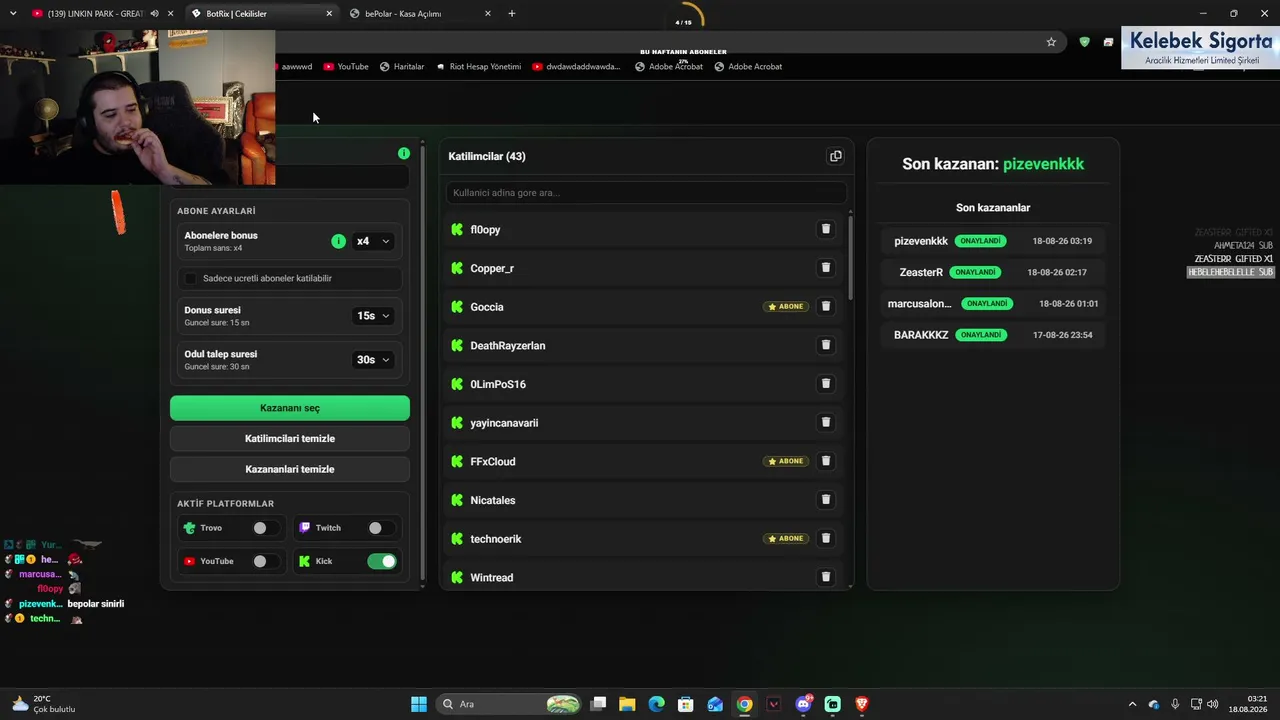Open new browser tab
This screenshot has width=1280, height=720.
click(512, 13)
